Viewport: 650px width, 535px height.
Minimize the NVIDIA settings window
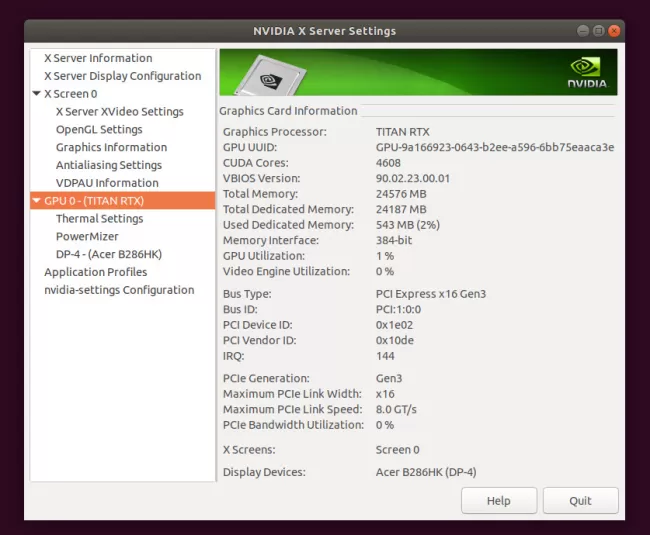[583, 31]
